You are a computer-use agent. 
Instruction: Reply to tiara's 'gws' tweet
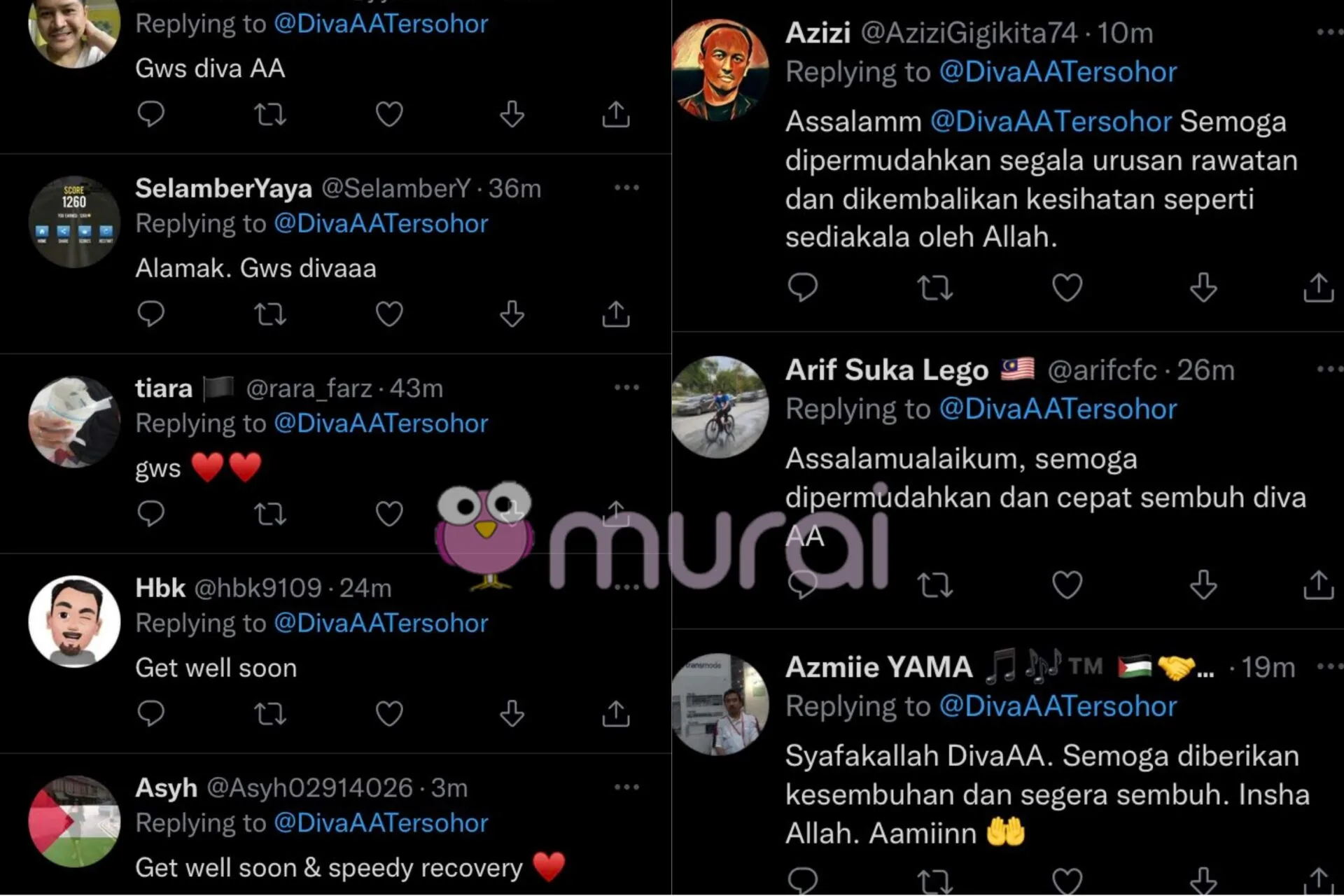[x=150, y=513]
